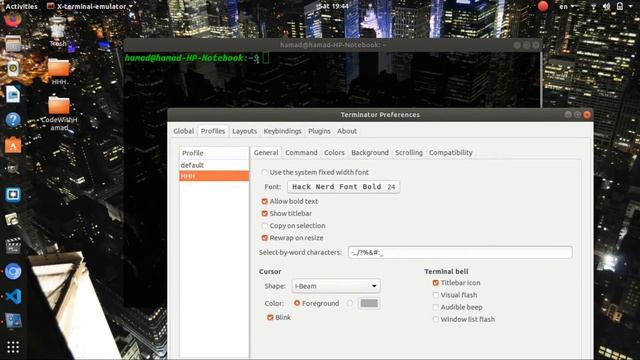Select the General profile sub-tab
Screen dimensions: 640x360
[266, 153]
